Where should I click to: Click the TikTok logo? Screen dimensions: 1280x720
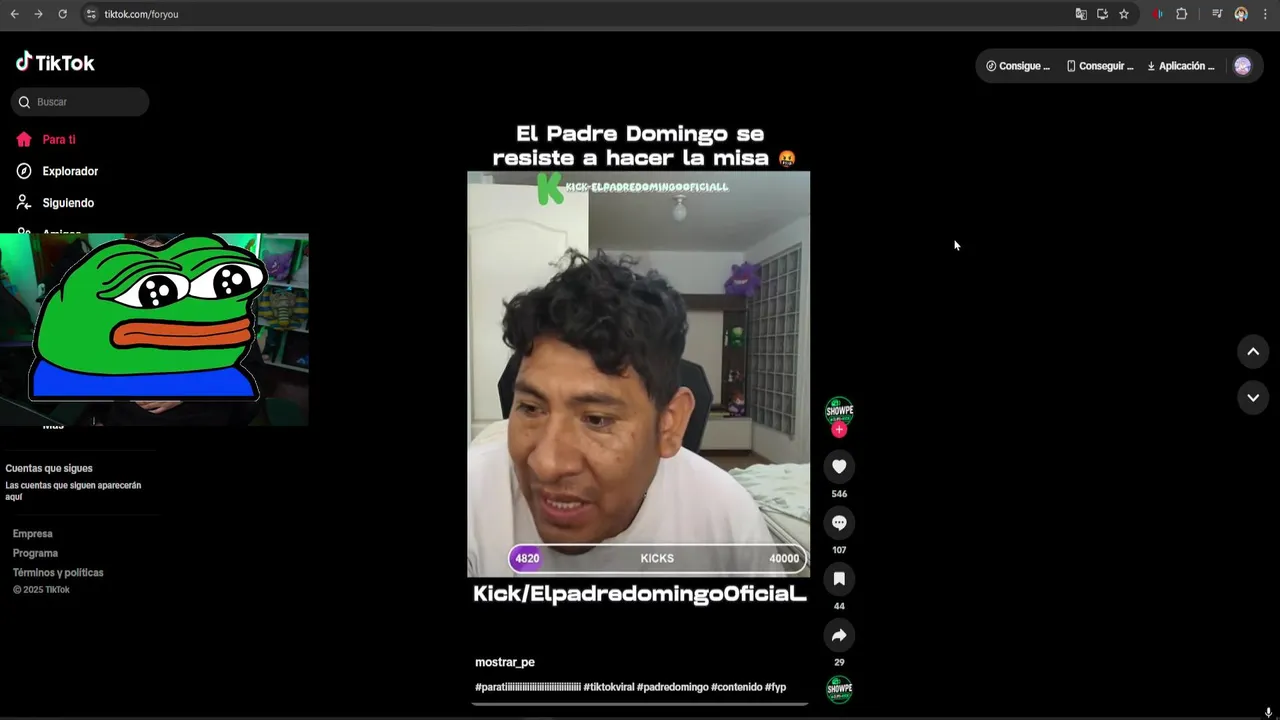55,62
